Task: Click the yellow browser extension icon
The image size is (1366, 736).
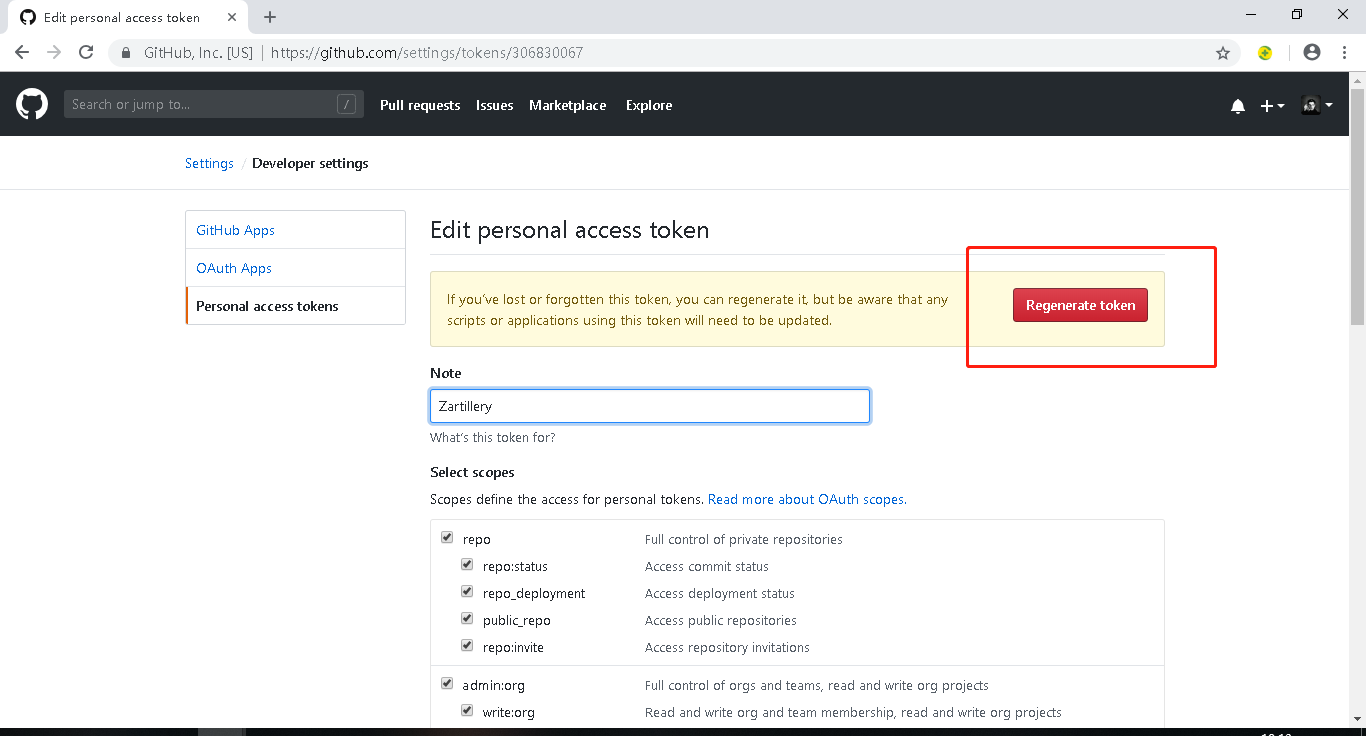Action: [1265, 53]
